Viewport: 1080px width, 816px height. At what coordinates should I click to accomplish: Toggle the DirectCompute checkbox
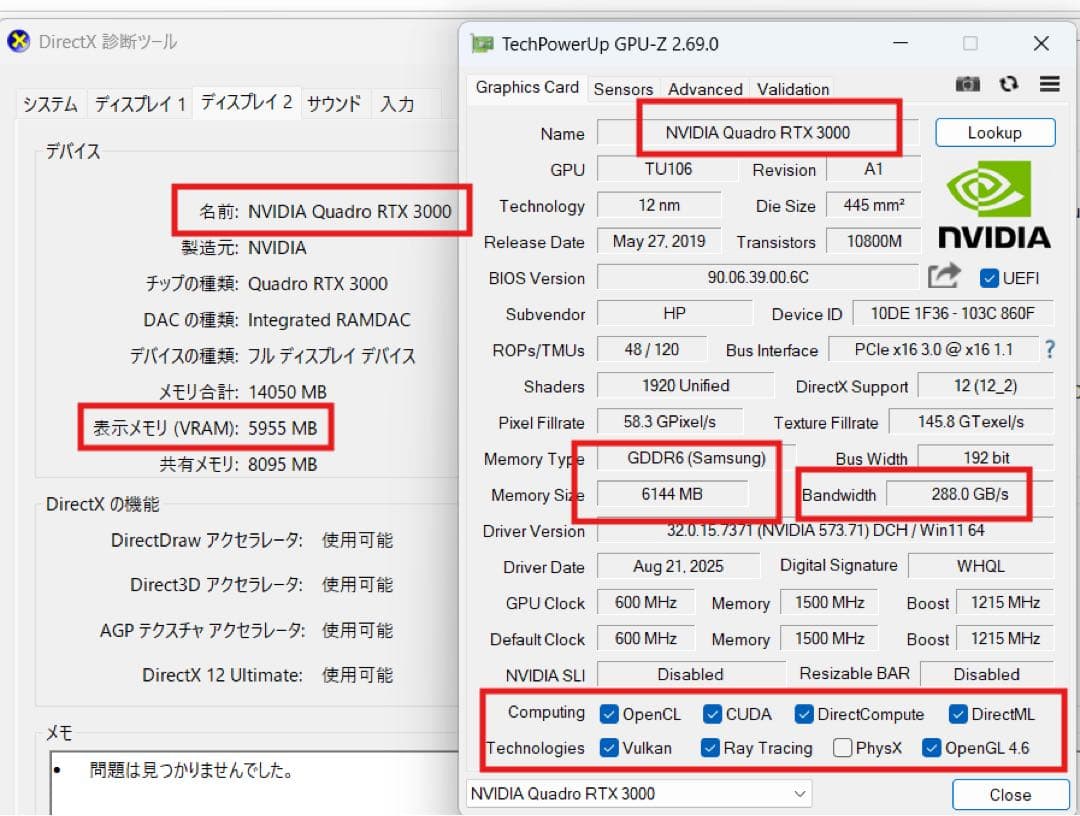pyautogui.click(x=803, y=714)
